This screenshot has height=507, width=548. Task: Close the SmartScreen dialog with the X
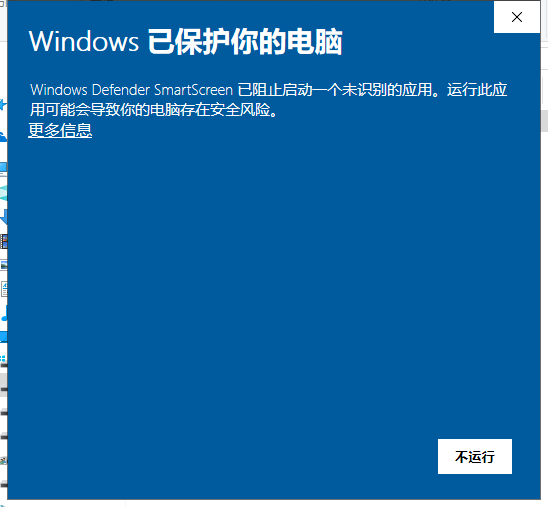pyautogui.click(x=517, y=17)
